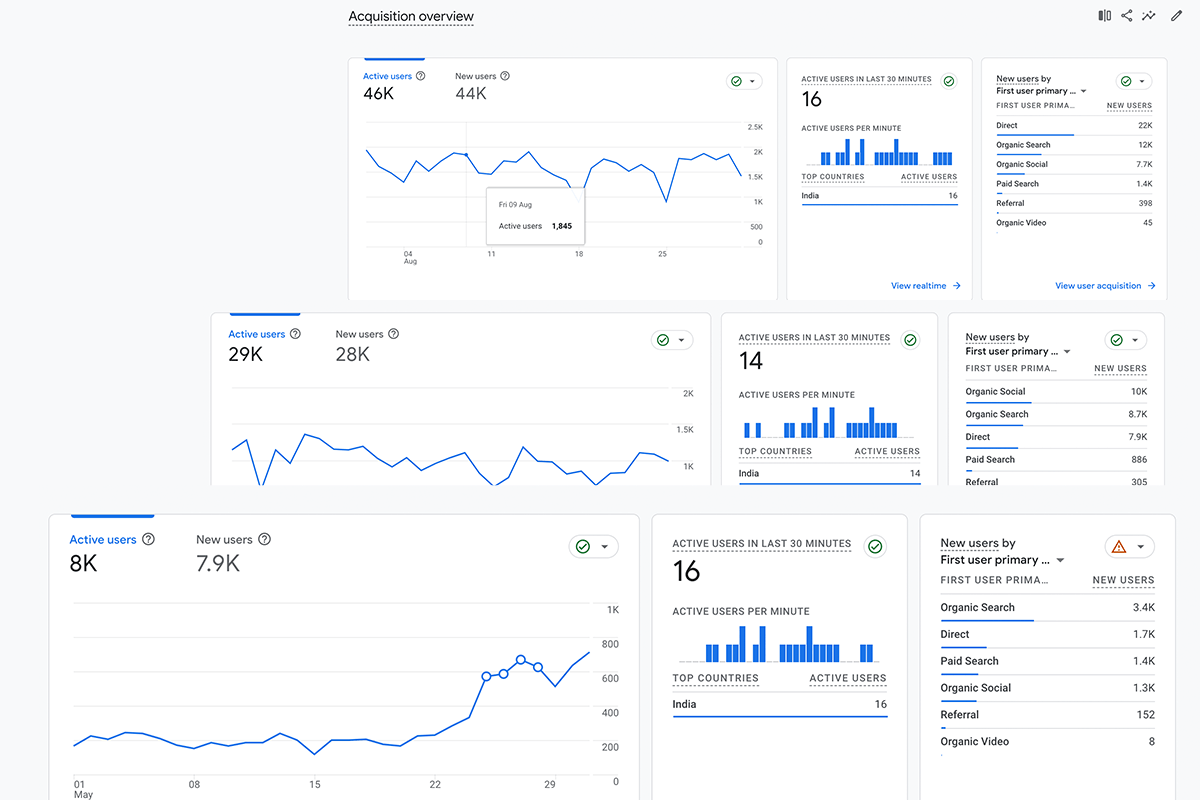This screenshot has height=800, width=1200.
Task: Expand data quality dropdown in 46K chart card
Action: click(744, 81)
